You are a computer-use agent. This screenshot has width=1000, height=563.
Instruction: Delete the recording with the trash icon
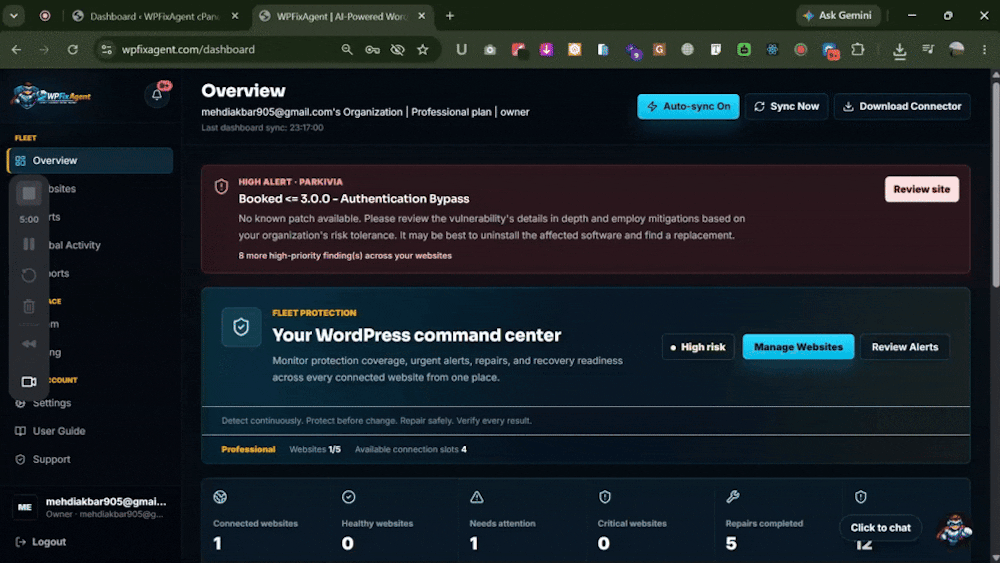(x=29, y=307)
